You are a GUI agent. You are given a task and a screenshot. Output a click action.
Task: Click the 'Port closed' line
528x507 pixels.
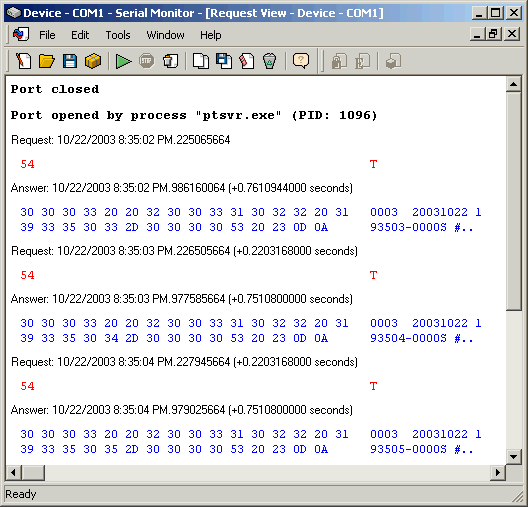(55, 89)
